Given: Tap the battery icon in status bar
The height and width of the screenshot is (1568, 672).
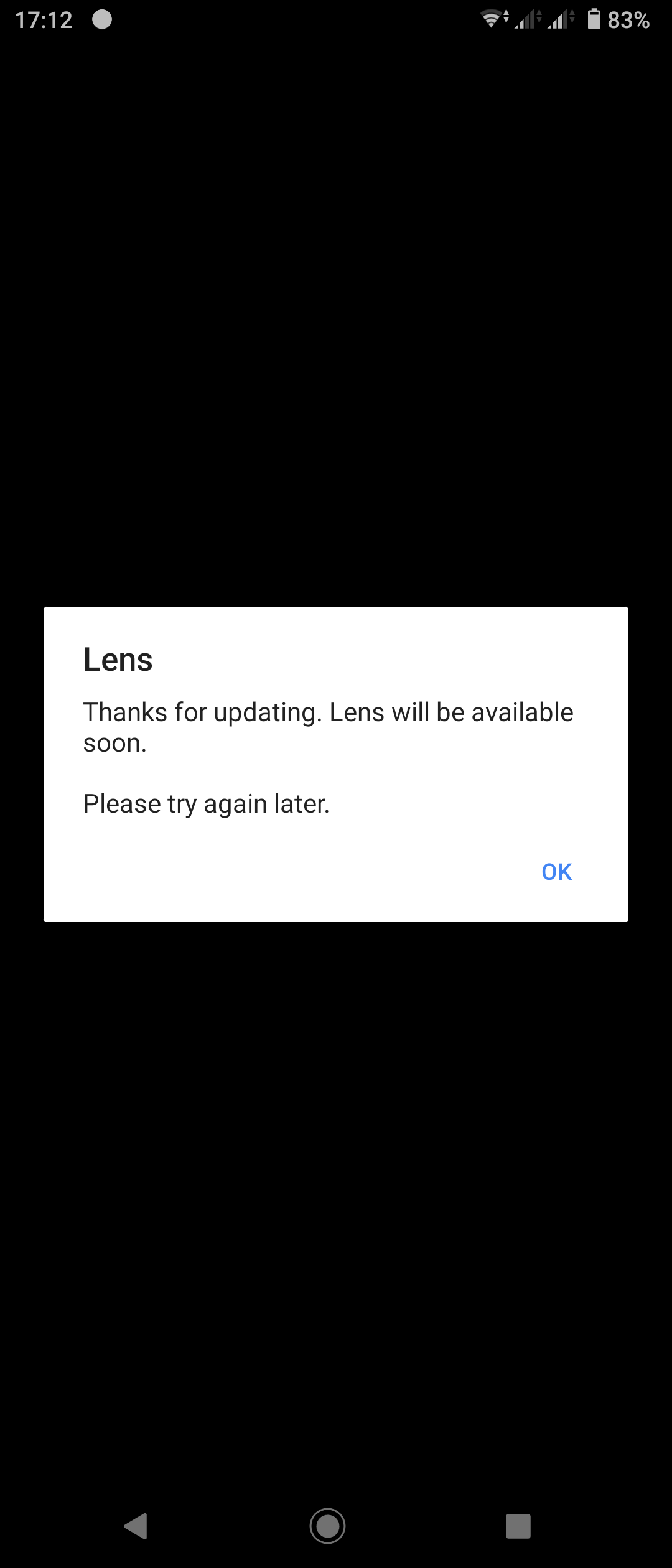Looking at the screenshot, I should (x=594, y=19).
